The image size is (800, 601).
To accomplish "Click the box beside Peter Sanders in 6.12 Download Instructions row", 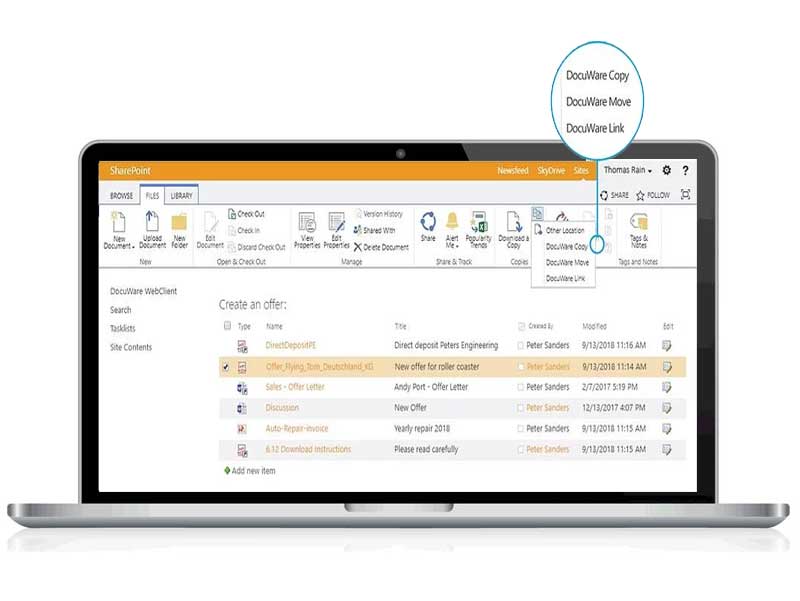I will click(520, 449).
